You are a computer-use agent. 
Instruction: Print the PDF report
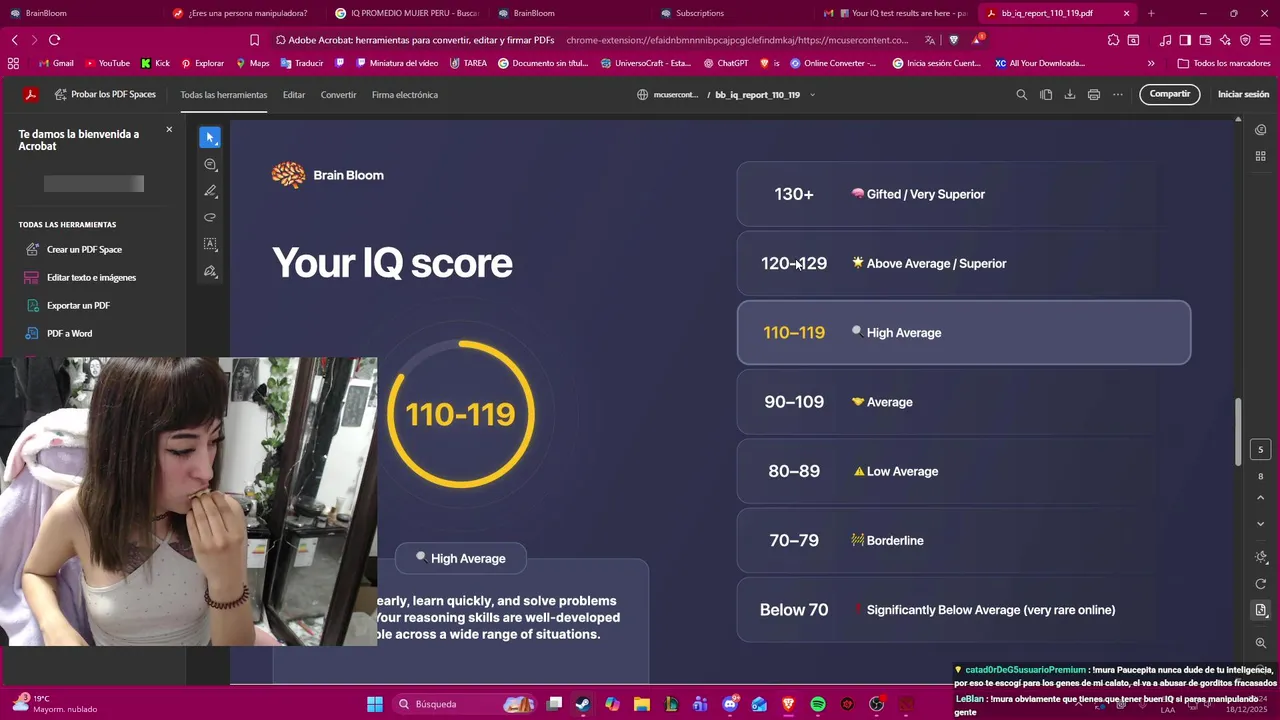coord(1093,95)
